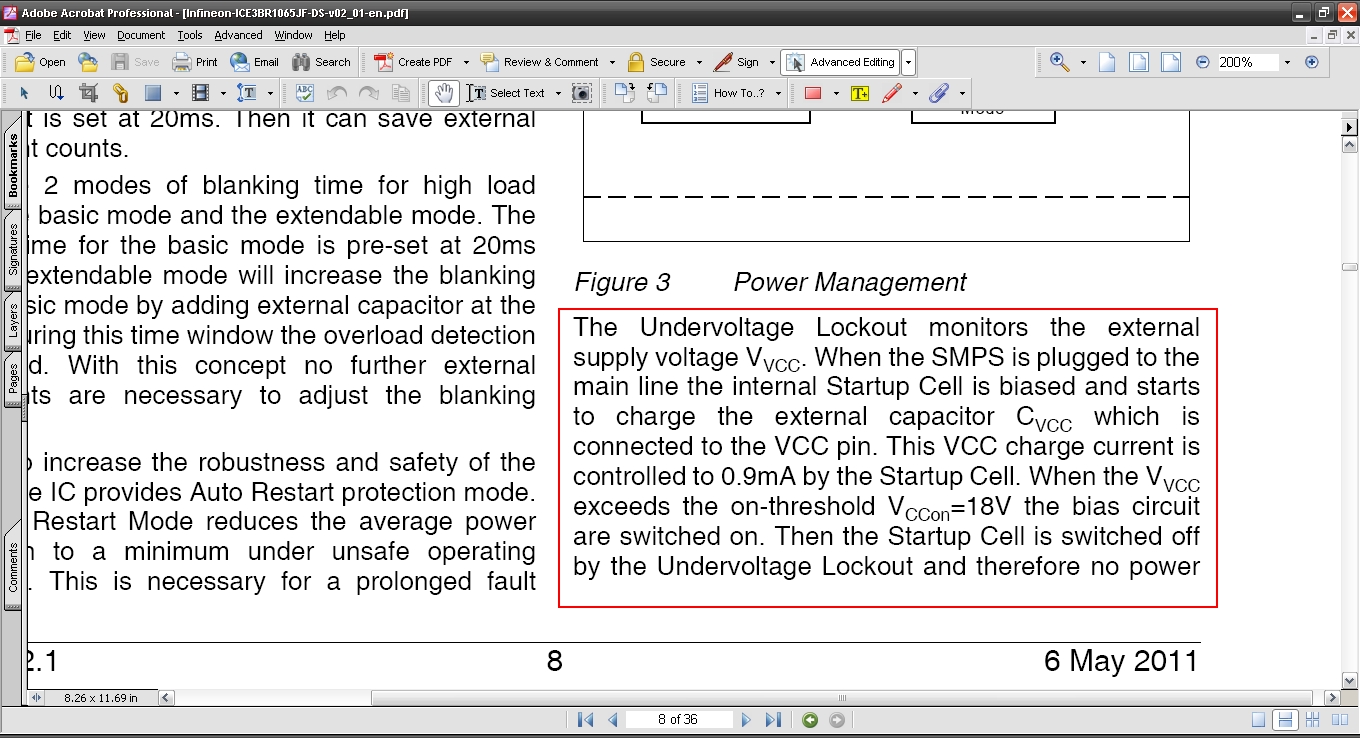This screenshot has height=738, width=1360.
Task: Select the Text Box tool
Action: 859,93
